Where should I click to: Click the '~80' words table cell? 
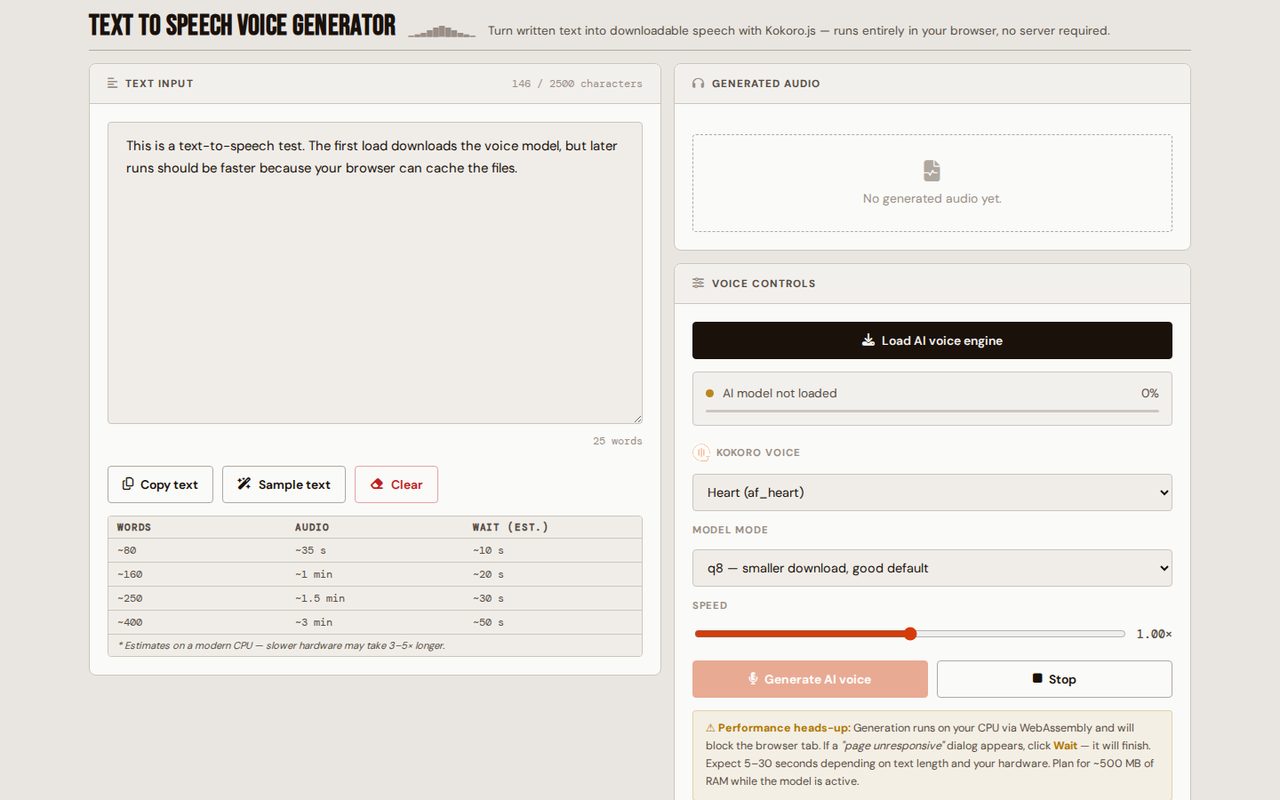(x=127, y=550)
